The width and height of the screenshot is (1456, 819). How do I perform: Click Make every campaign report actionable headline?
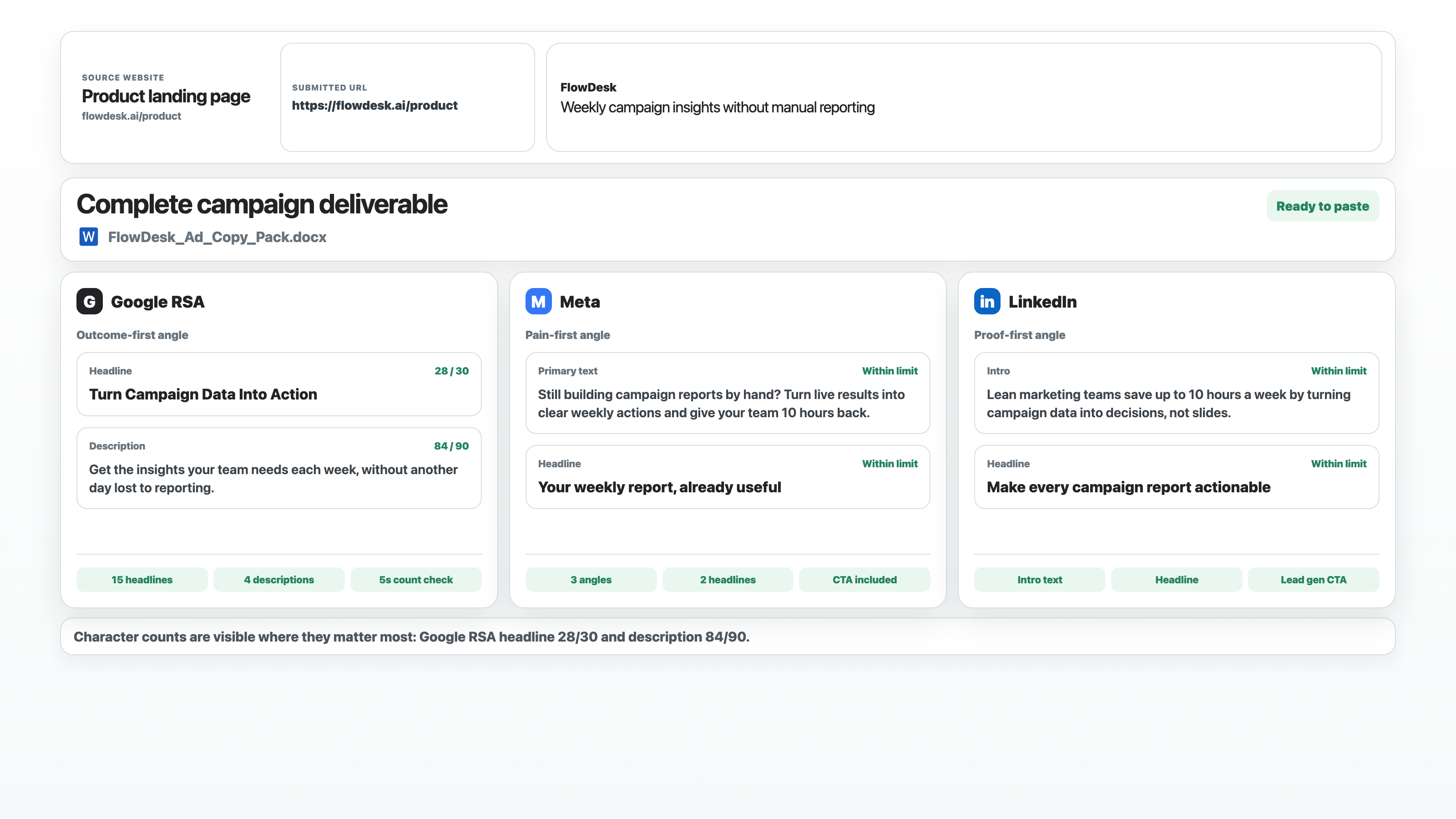[1128, 487]
